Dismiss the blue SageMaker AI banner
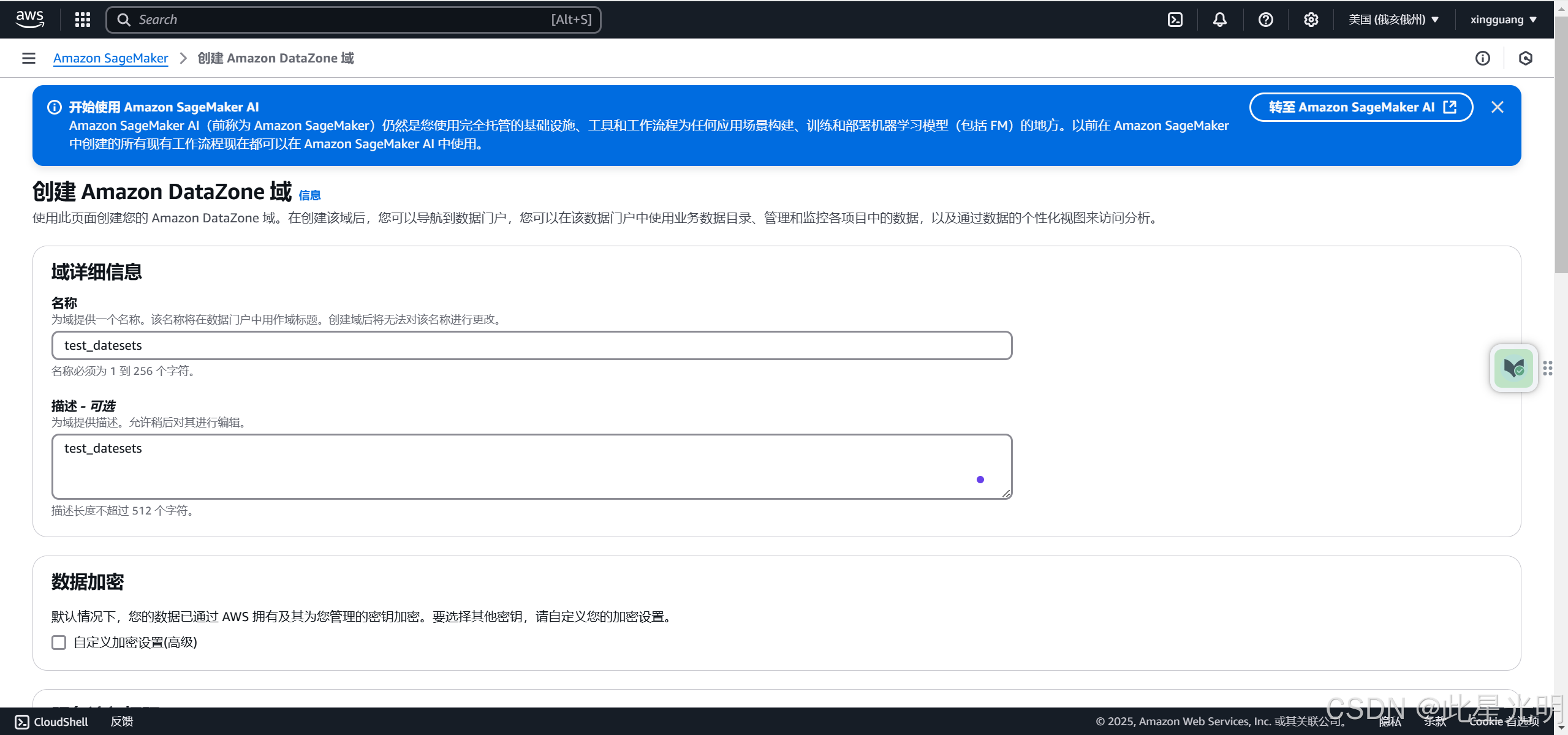The height and width of the screenshot is (735, 1568). (1497, 107)
